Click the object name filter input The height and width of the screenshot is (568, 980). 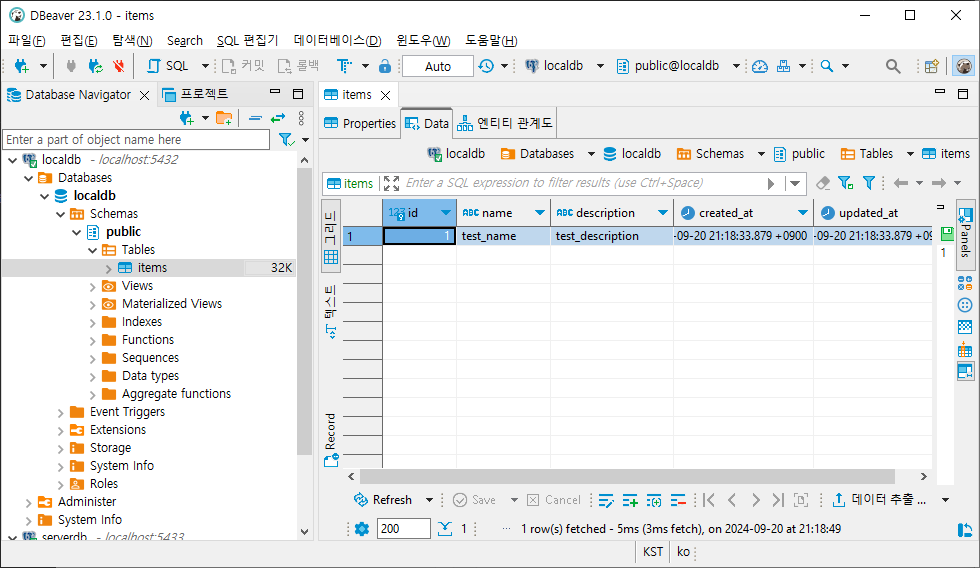(x=136, y=139)
